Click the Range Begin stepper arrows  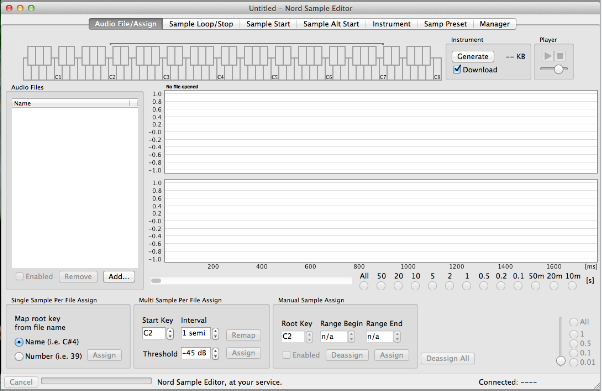coord(351,336)
